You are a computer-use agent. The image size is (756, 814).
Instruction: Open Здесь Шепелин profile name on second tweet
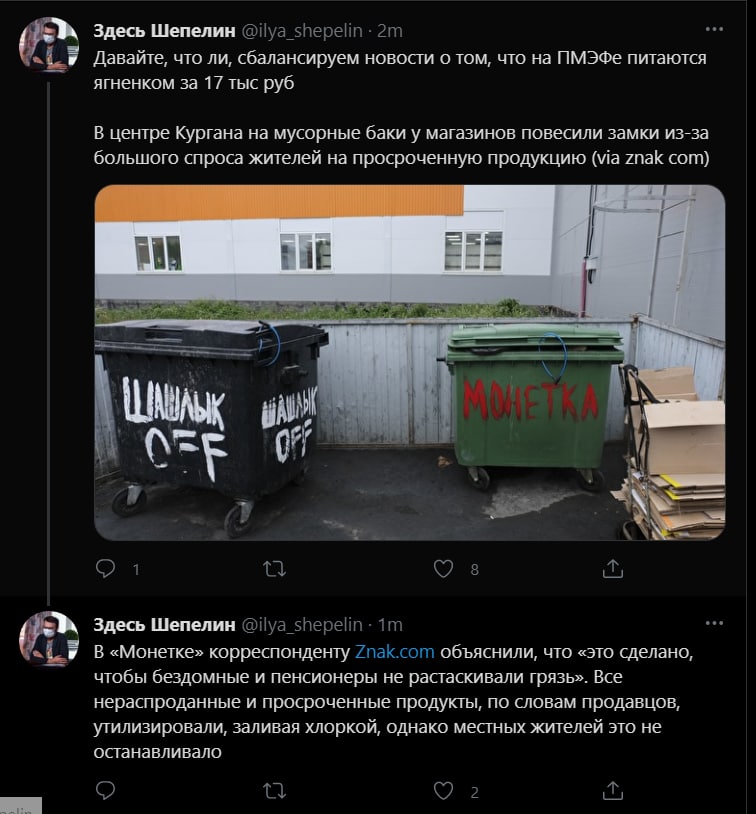click(x=164, y=625)
